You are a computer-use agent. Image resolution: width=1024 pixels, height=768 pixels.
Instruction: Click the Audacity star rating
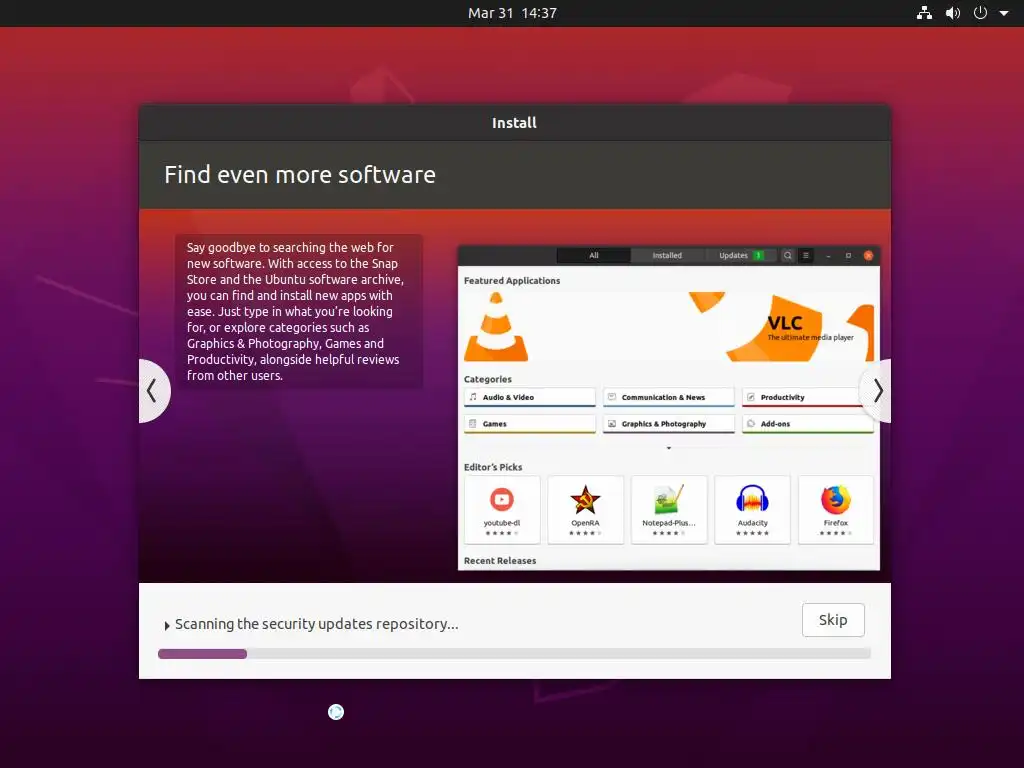pyautogui.click(x=752, y=534)
